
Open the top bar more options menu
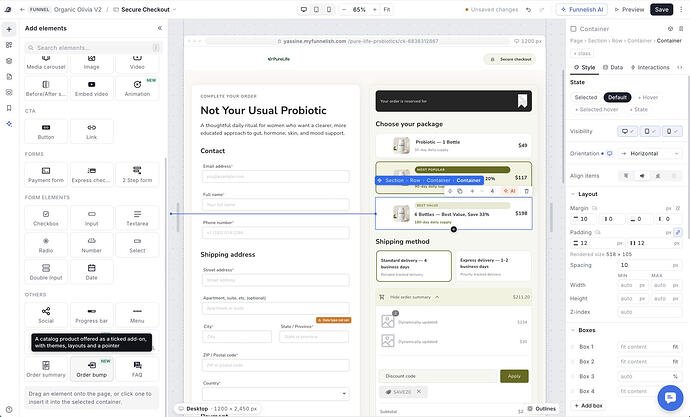pyautogui.click(x=681, y=9)
